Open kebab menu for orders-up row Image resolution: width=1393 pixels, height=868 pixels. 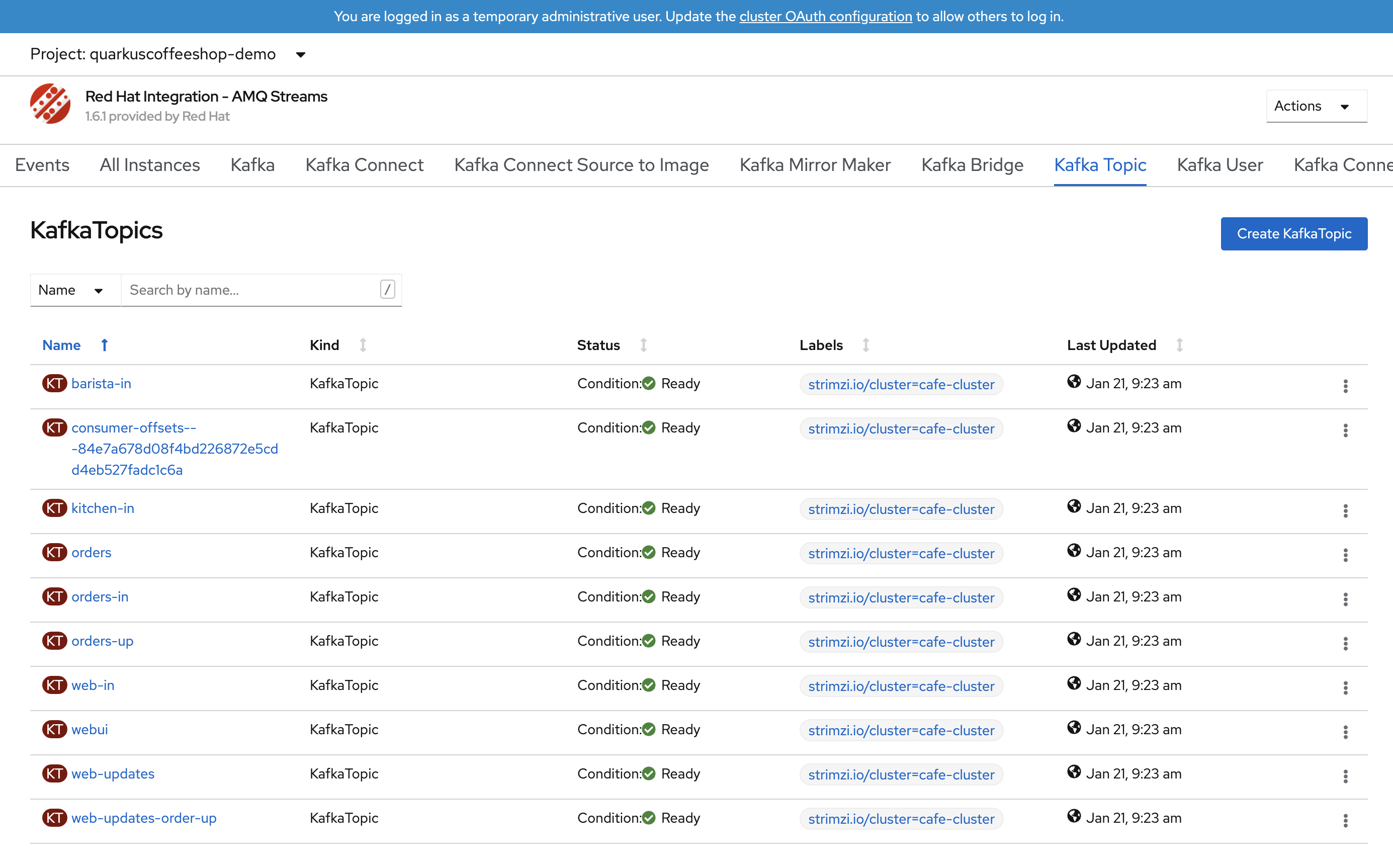tap(1345, 643)
